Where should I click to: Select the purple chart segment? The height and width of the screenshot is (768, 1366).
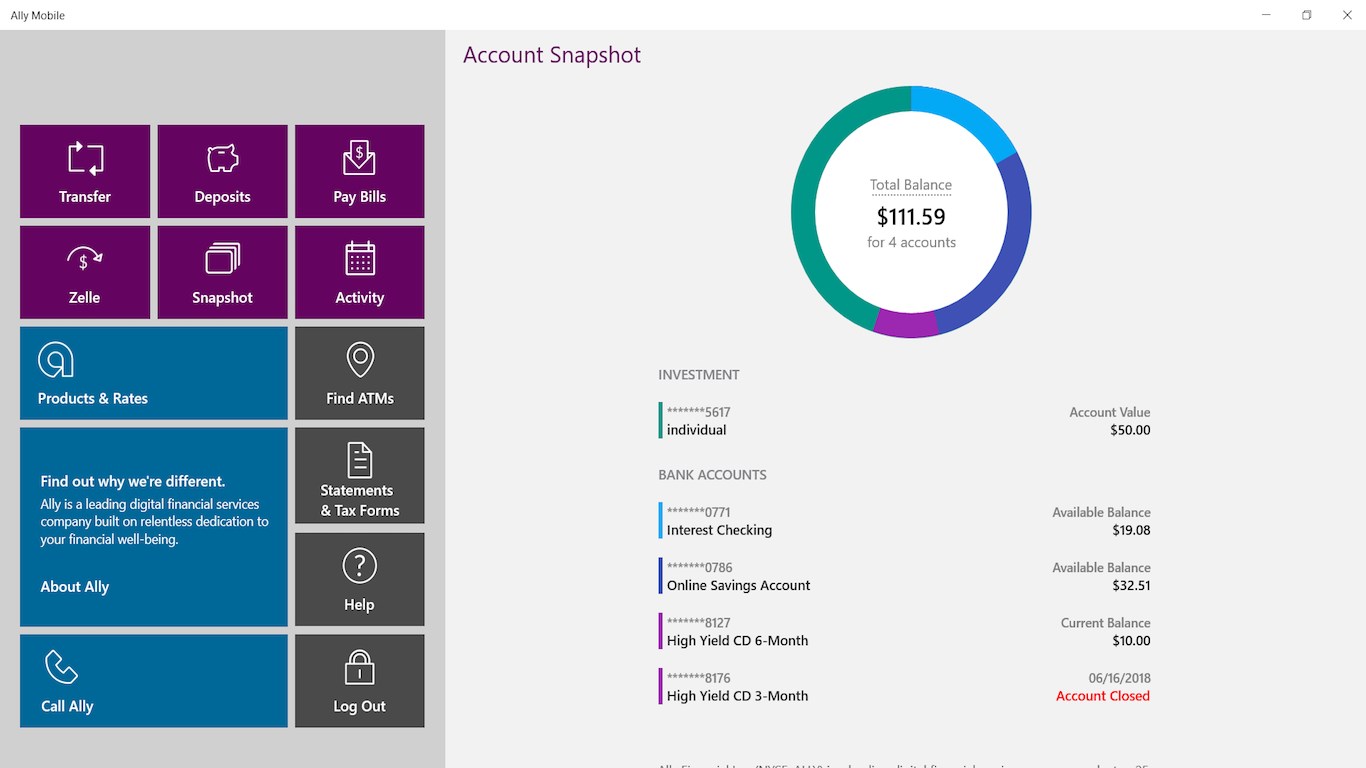tap(906, 324)
